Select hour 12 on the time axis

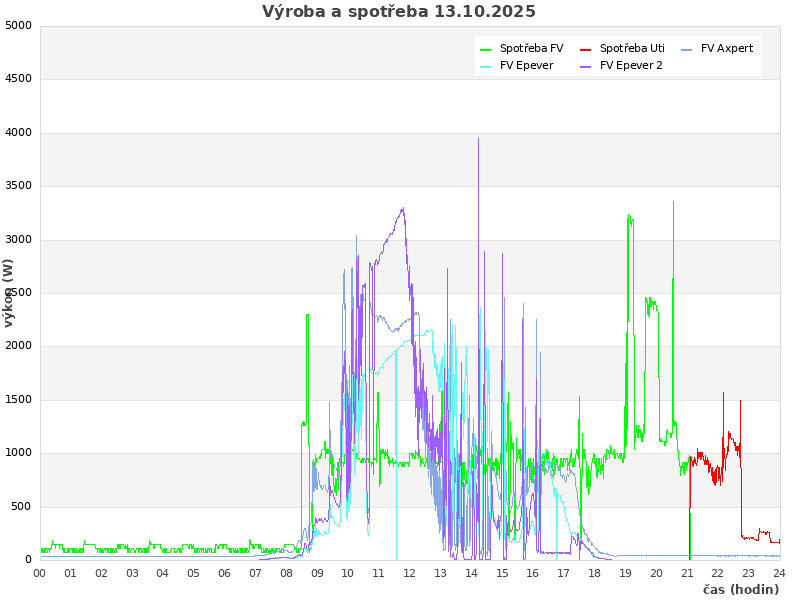coord(410,573)
